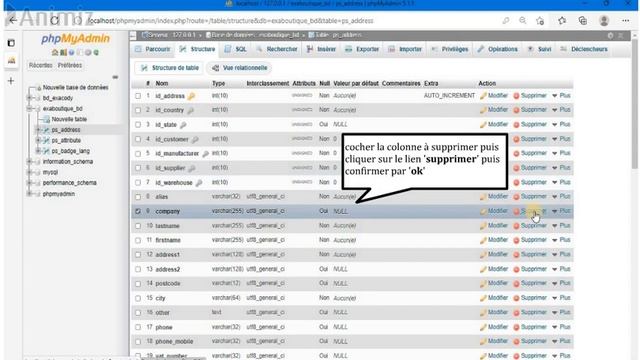Check the id_state column checkbox
The image size is (640, 360).
[138, 124]
